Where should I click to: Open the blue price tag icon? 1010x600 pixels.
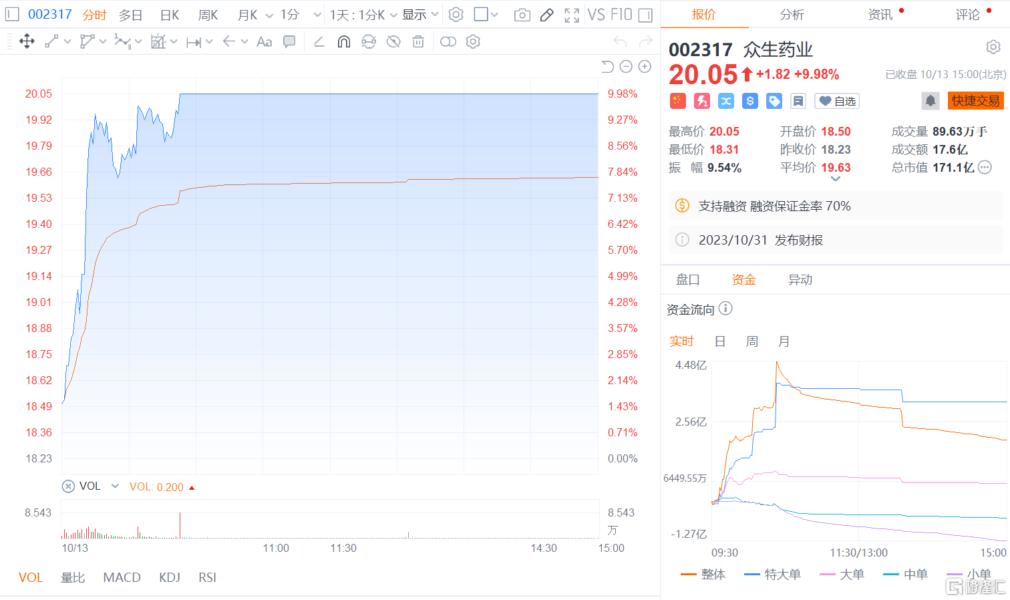point(774,101)
